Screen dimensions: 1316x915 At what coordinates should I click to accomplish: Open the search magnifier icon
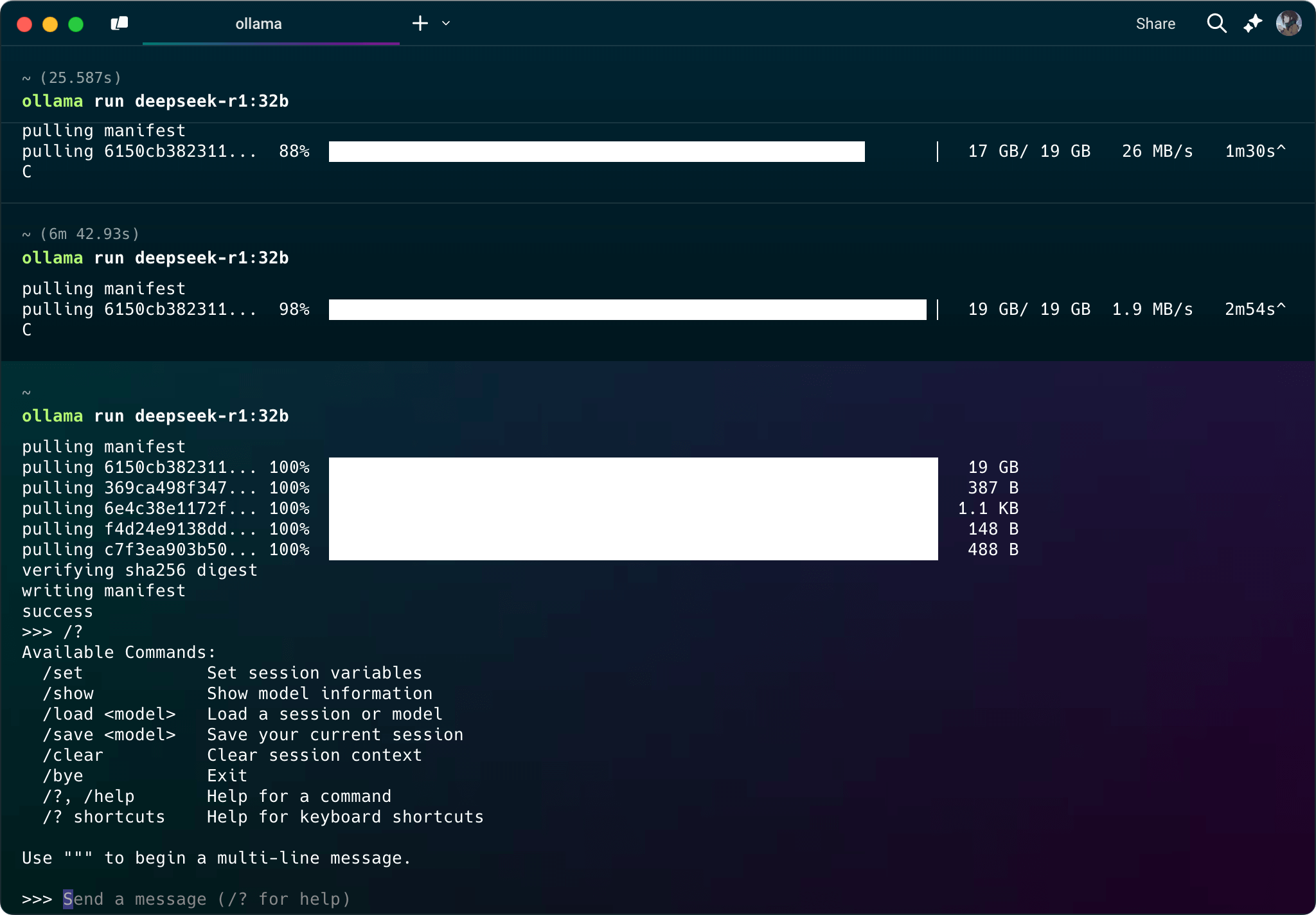pyautogui.click(x=1216, y=24)
